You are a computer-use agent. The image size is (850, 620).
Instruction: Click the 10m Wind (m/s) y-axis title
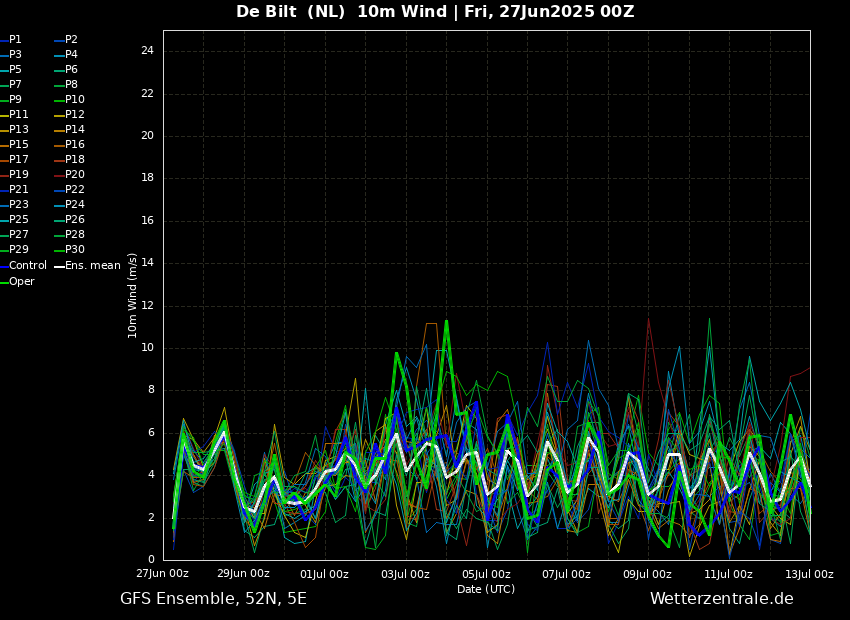pyautogui.click(x=133, y=295)
